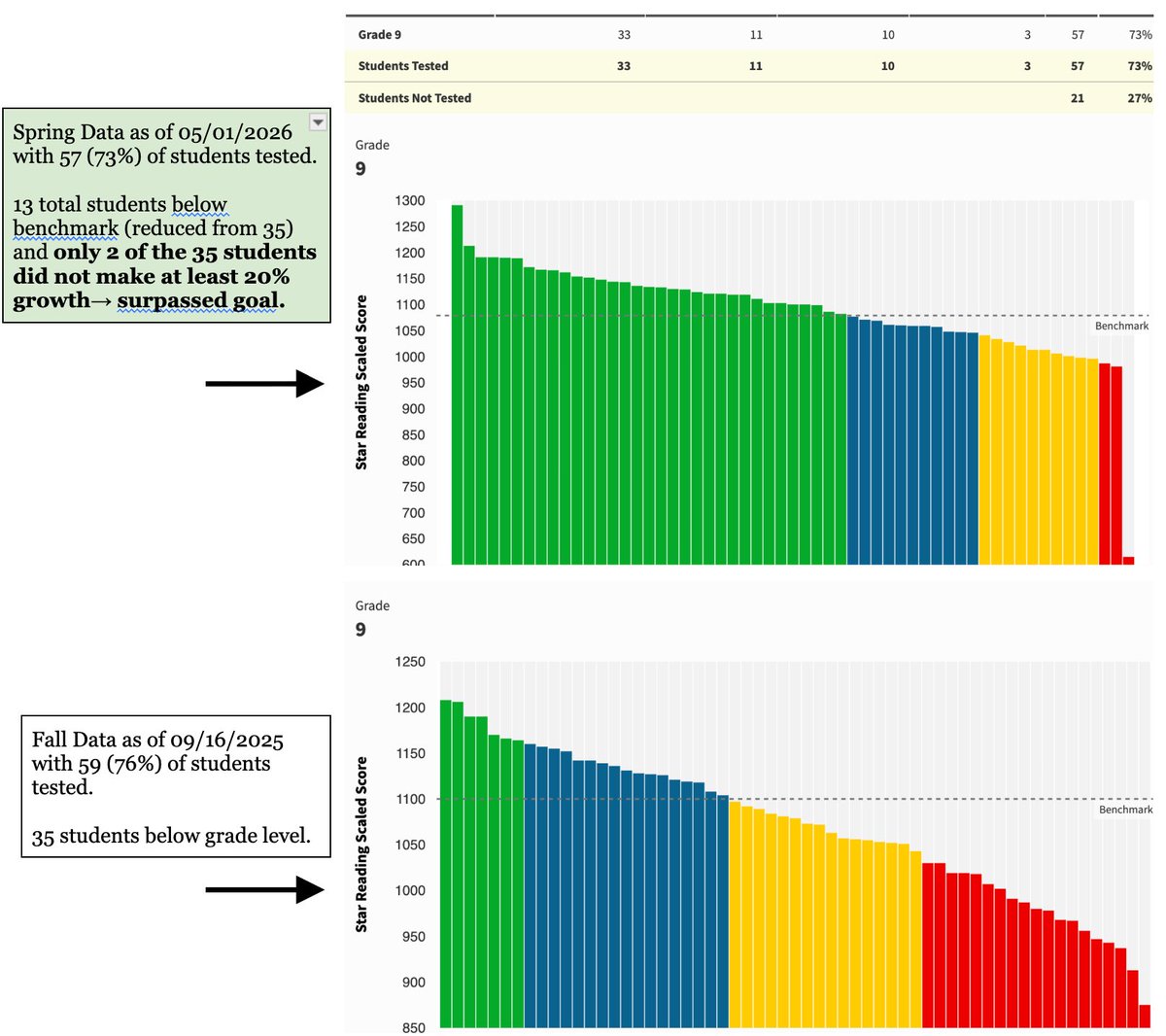Click the Fall chart's 'Star Reading Scaled Score' axis title
The height and width of the screenshot is (1036, 1166).
click(x=361, y=845)
